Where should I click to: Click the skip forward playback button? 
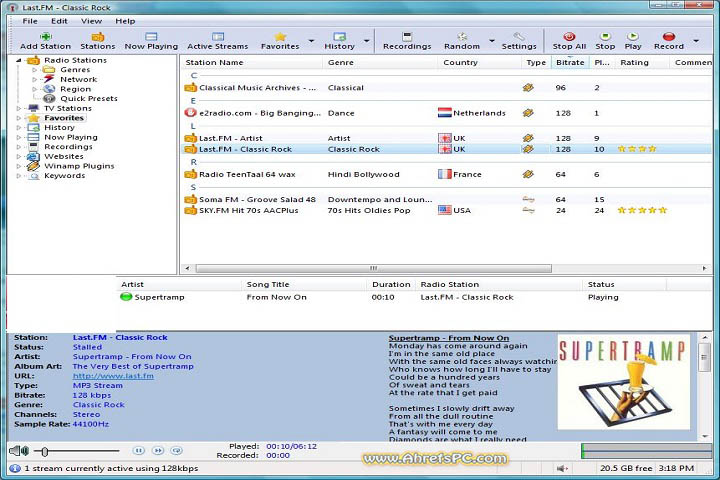(x=158, y=451)
